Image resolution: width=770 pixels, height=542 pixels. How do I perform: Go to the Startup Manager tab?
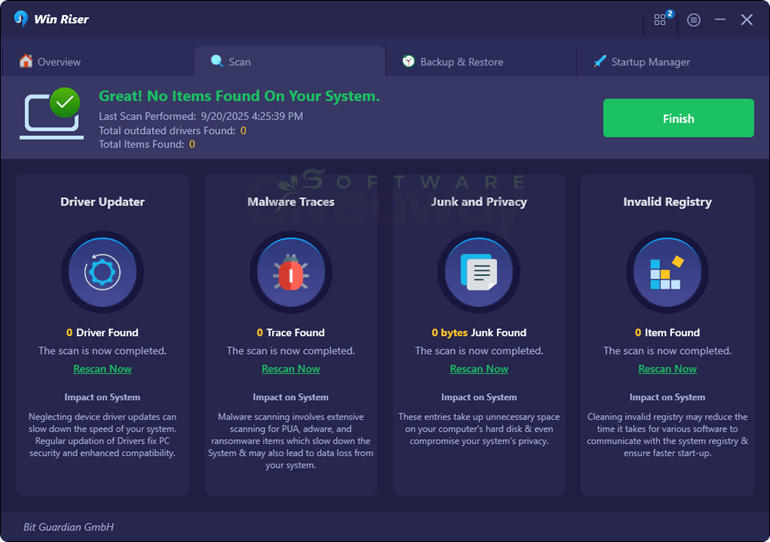(673, 61)
